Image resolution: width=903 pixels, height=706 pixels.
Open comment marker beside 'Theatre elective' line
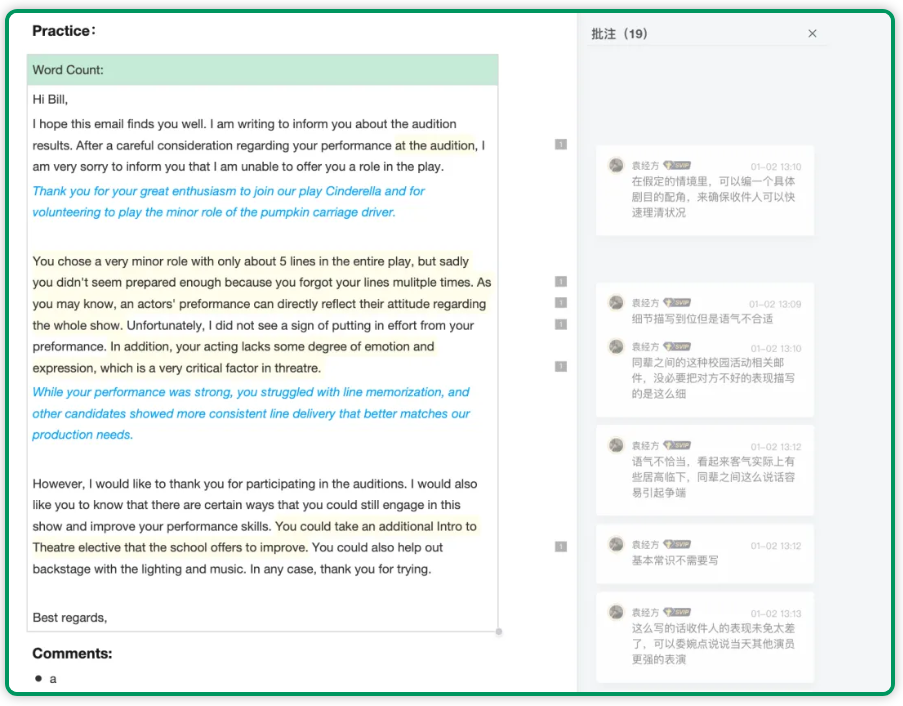click(x=561, y=547)
